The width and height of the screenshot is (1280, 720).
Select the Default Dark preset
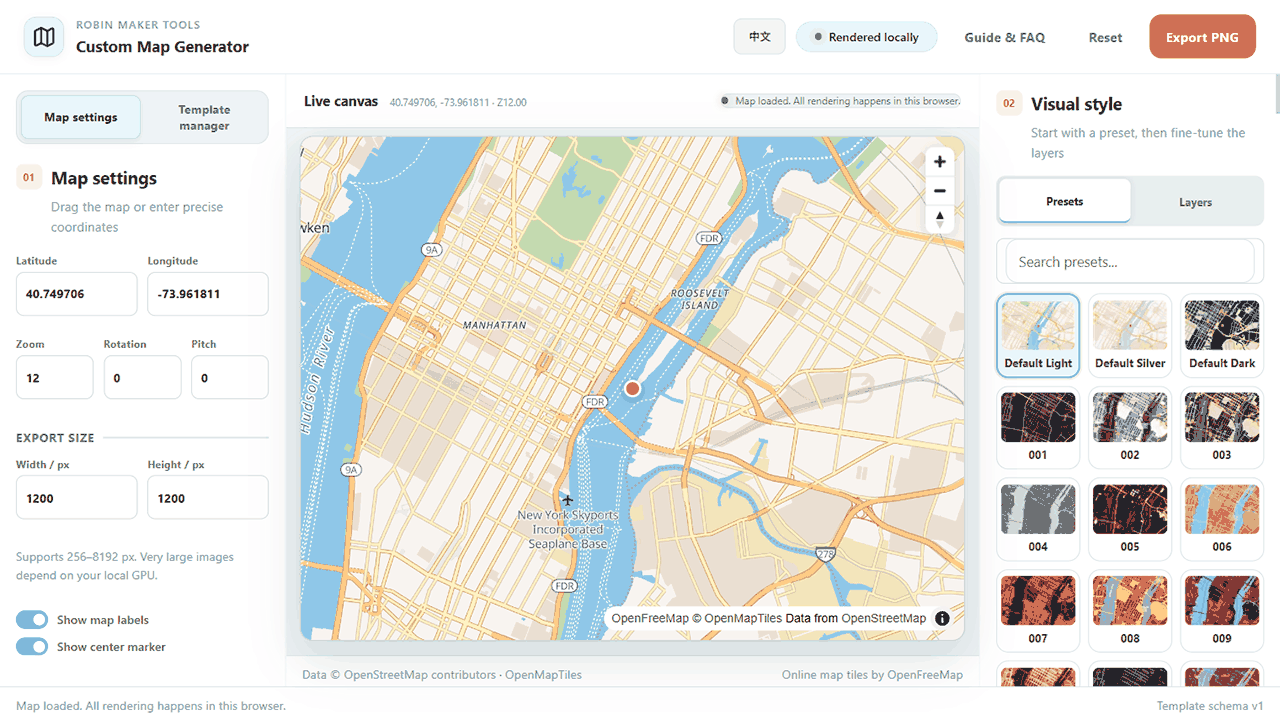pyautogui.click(x=1222, y=336)
